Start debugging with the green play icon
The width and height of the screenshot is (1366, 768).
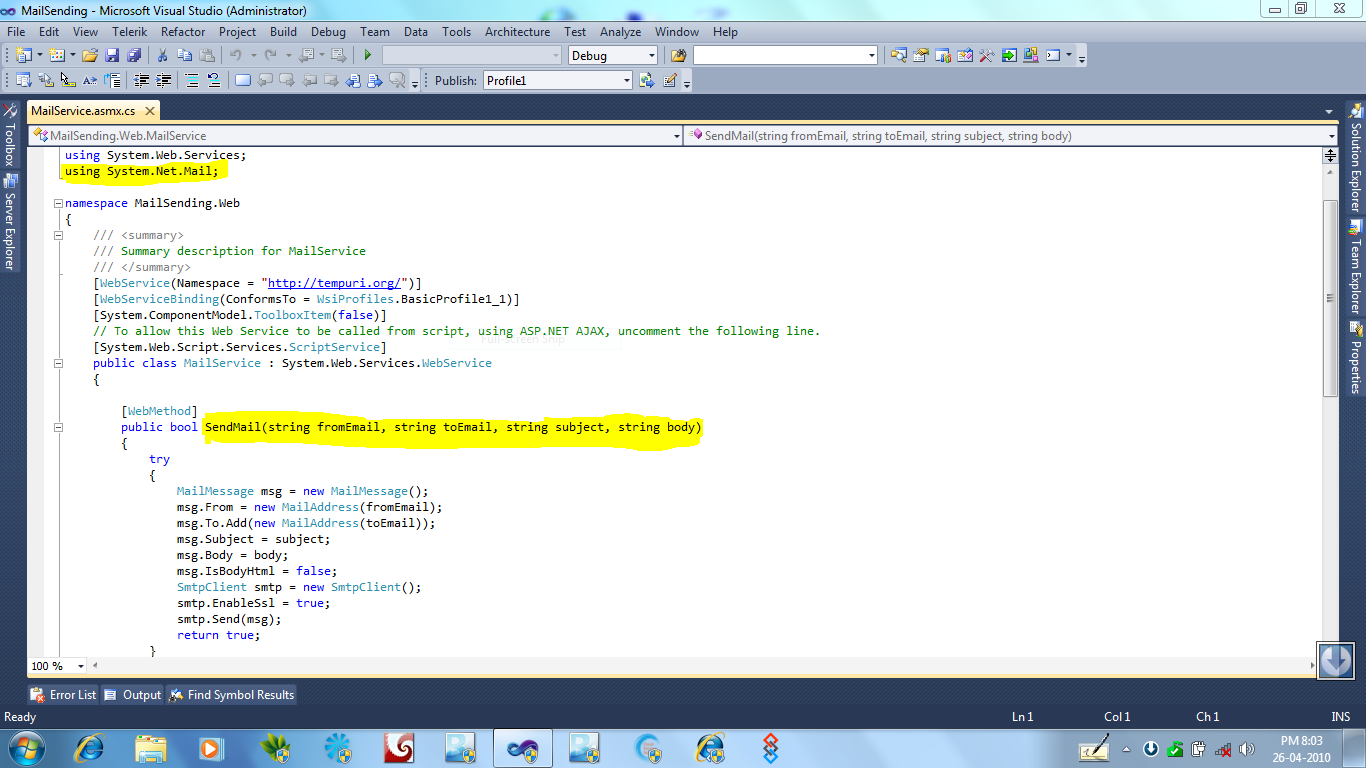[368, 56]
